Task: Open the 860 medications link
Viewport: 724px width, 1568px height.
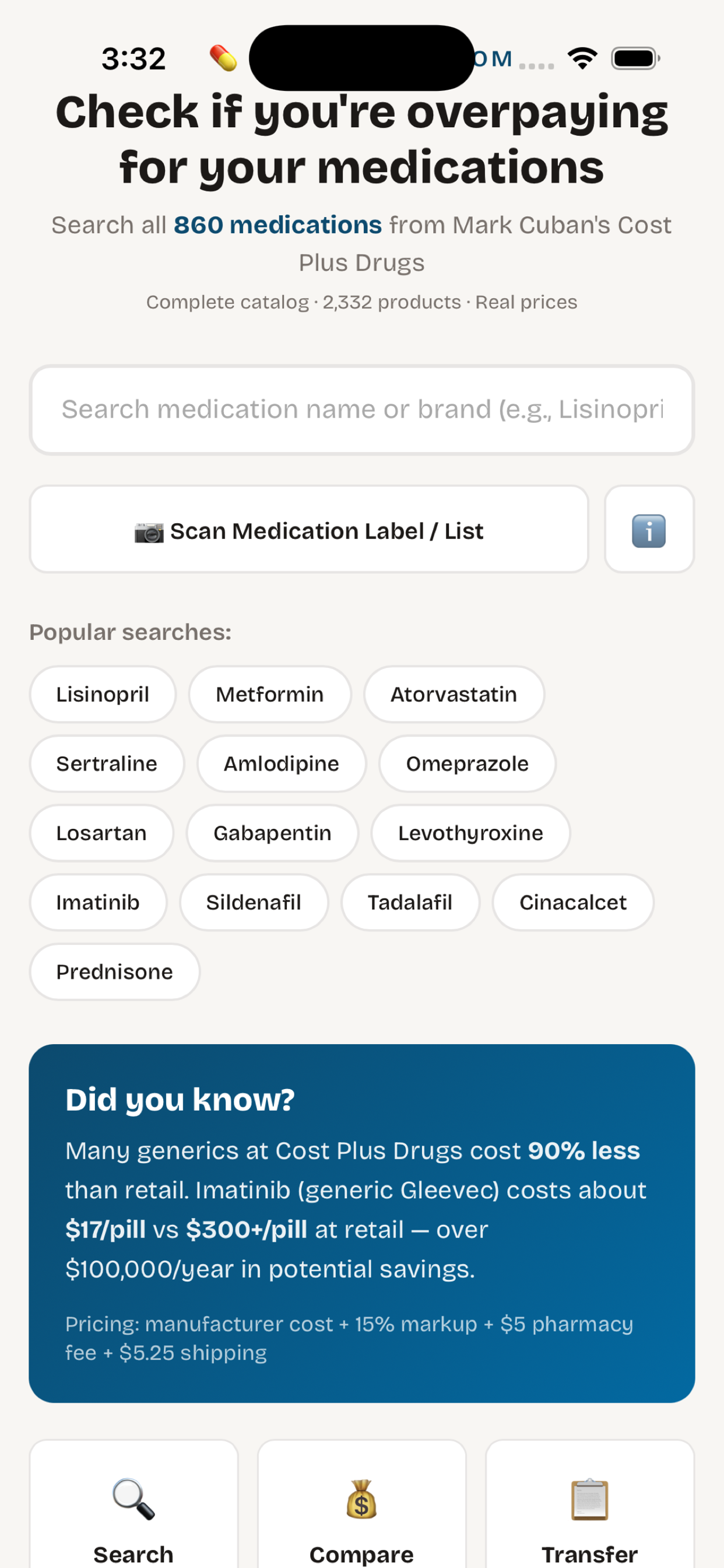Action: coord(277,225)
